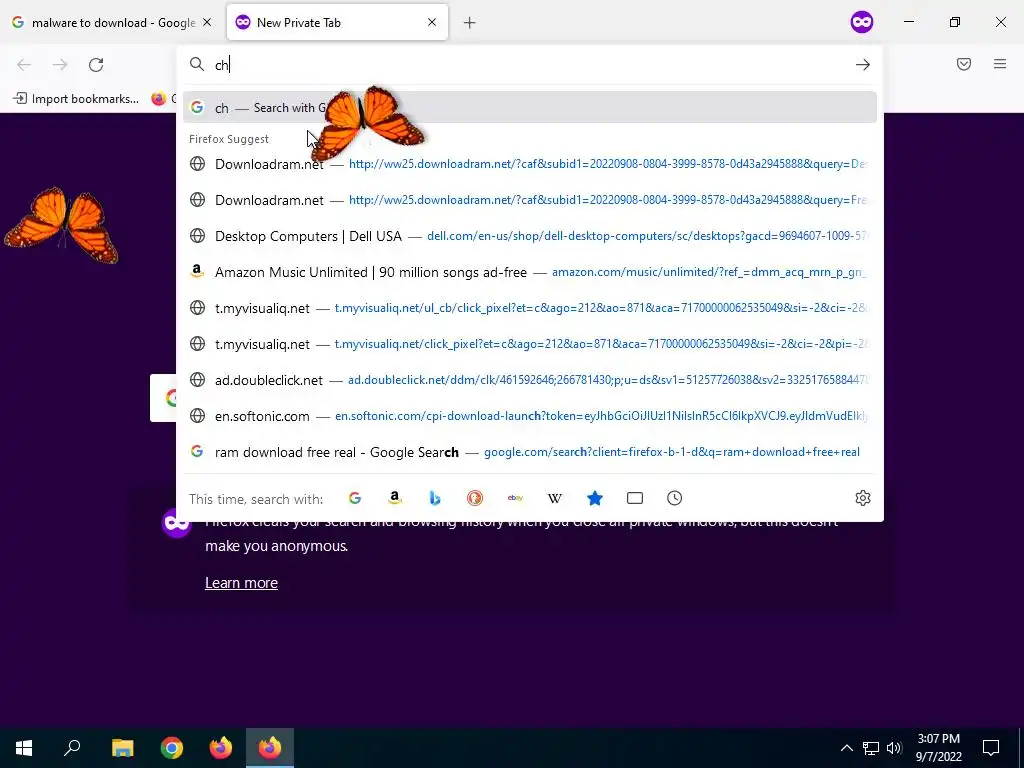Click active Firefox private window taskbar icon
The image size is (1024, 768).
click(x=270, y=747)
